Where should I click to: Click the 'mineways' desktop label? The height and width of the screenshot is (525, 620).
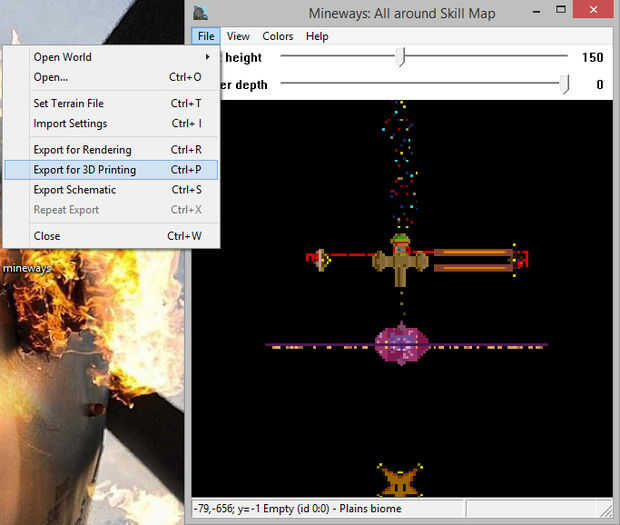tap(27, 268)
